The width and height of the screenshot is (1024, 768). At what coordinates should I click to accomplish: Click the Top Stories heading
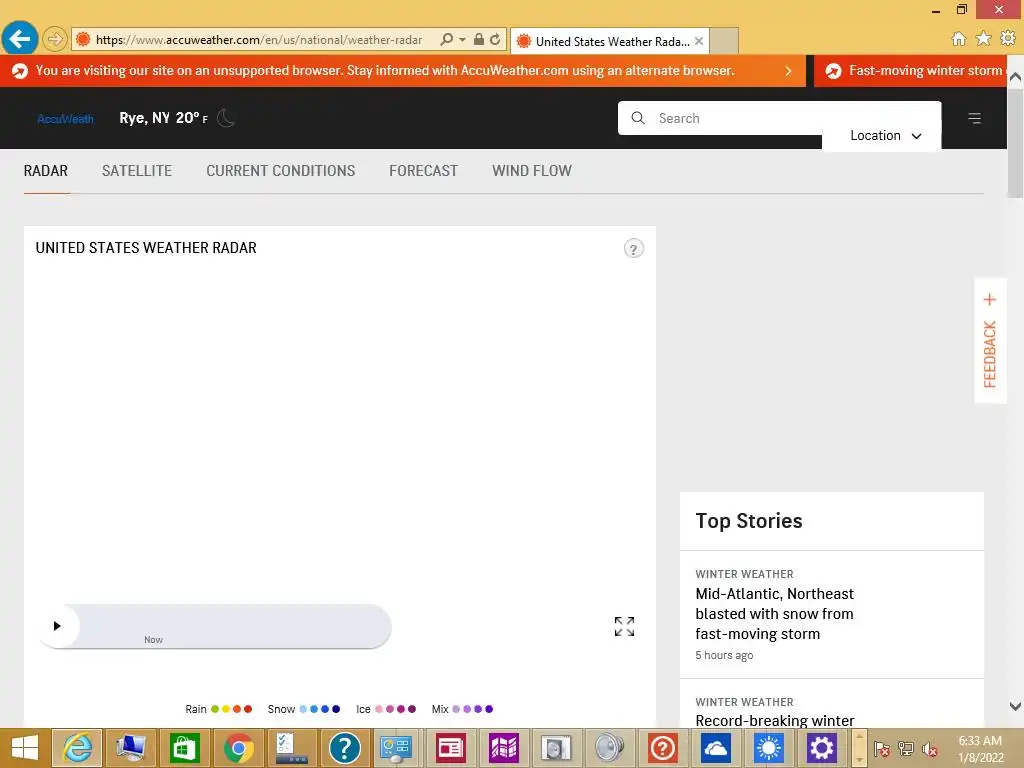(x=748, y=521)
